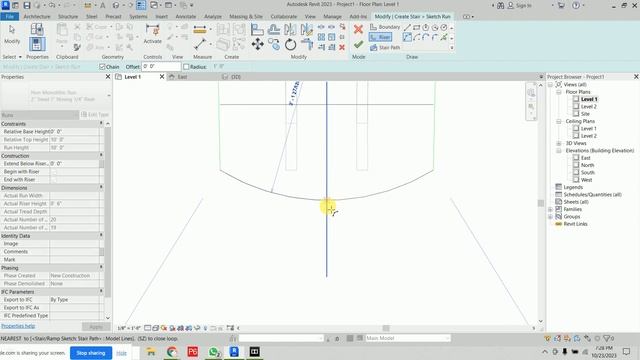
Task: Open WhatsApp from the taskbar
Action: [x=213, y=352]
